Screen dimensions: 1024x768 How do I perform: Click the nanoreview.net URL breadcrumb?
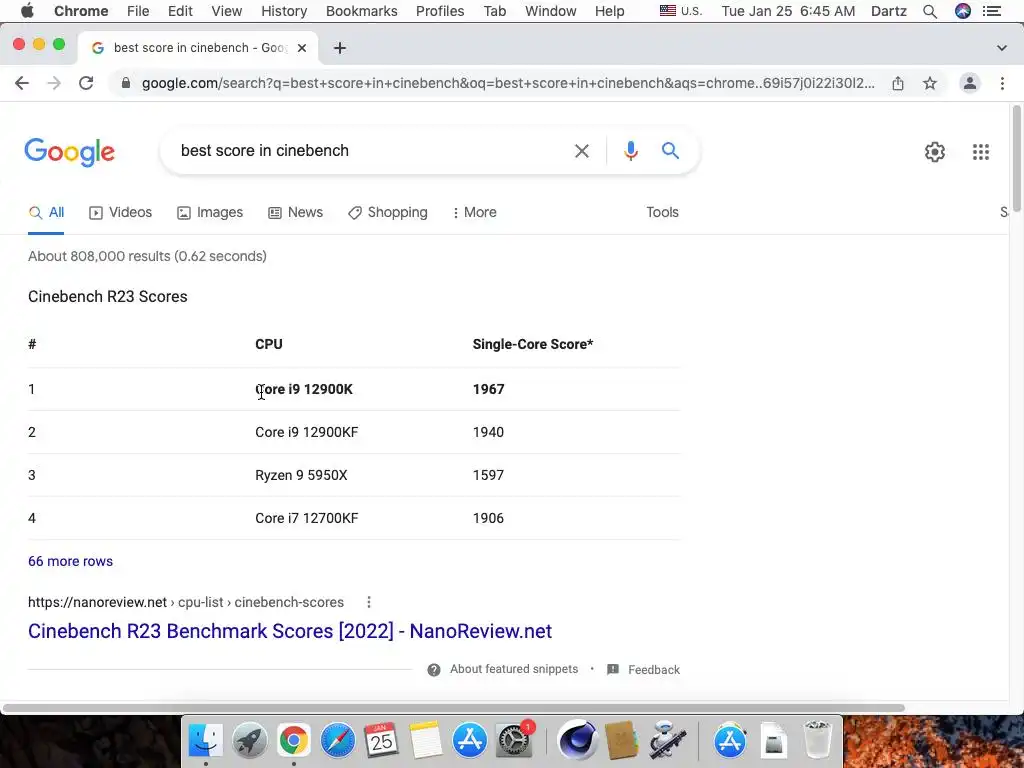tap(186, 602)
